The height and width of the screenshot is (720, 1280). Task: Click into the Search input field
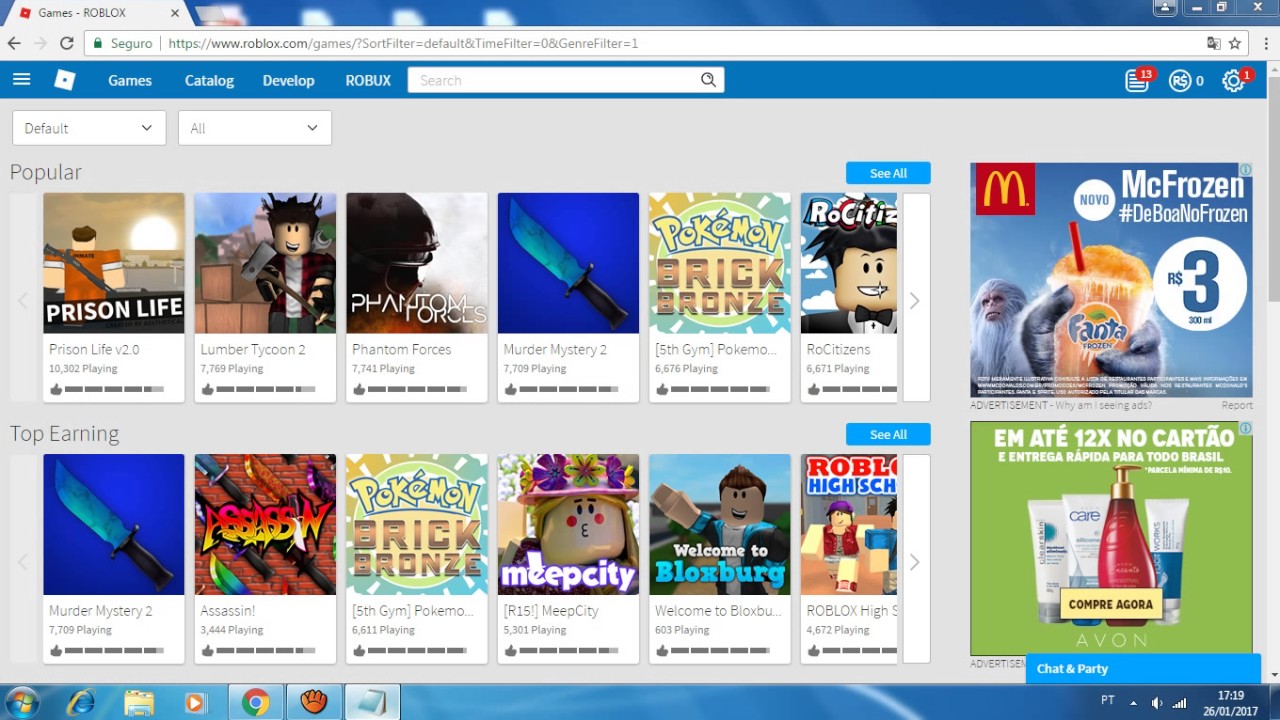(x=555, y=80)
